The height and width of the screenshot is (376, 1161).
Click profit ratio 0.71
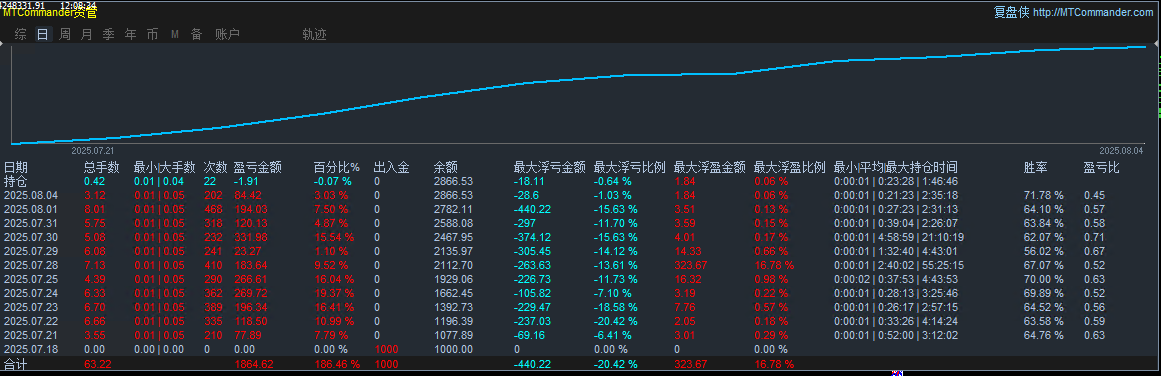point(1094,237)
